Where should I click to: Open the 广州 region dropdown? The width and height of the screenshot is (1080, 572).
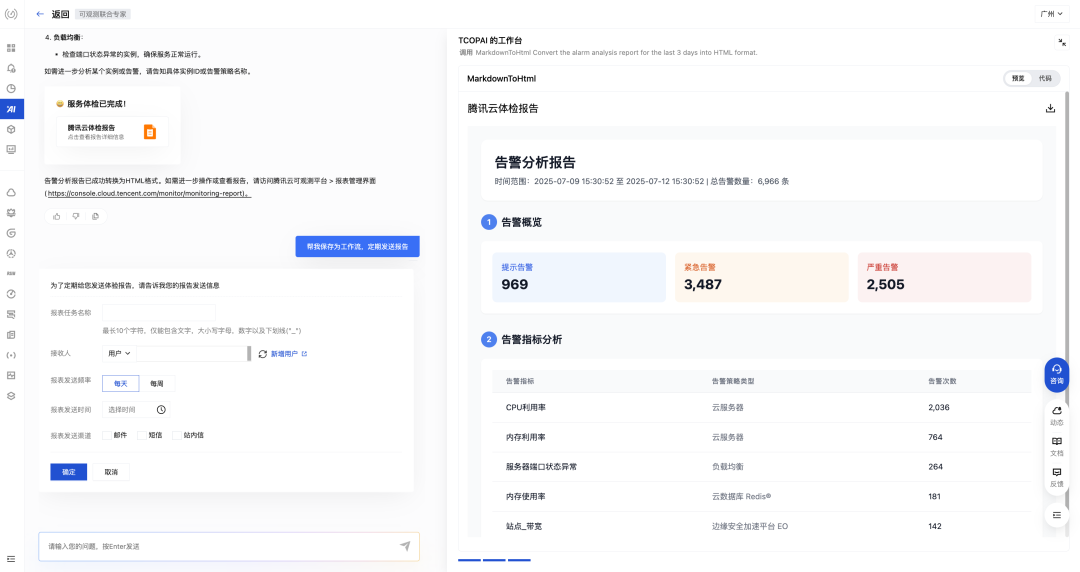click(x=1052, y=14)
